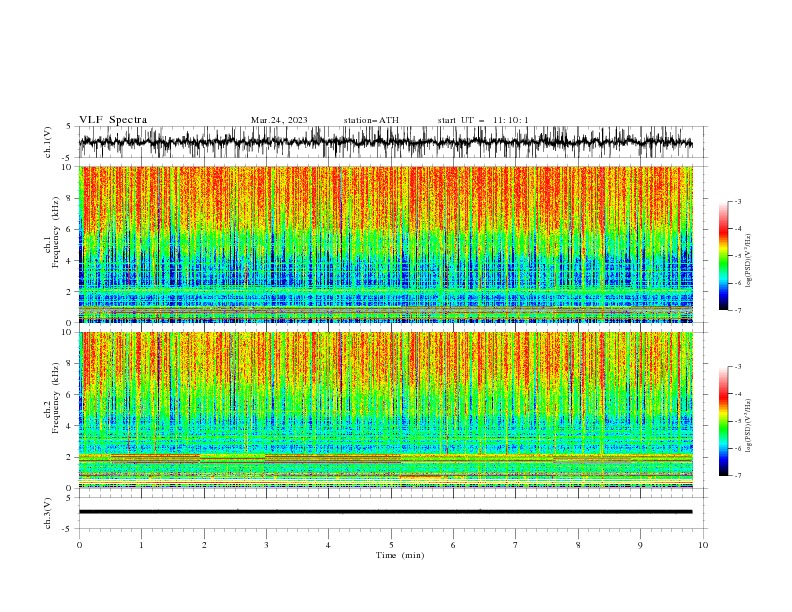Viewport: 792px width, 612px height.
Task: Click the time axis tick label "5"
Action: coord(391,545)
